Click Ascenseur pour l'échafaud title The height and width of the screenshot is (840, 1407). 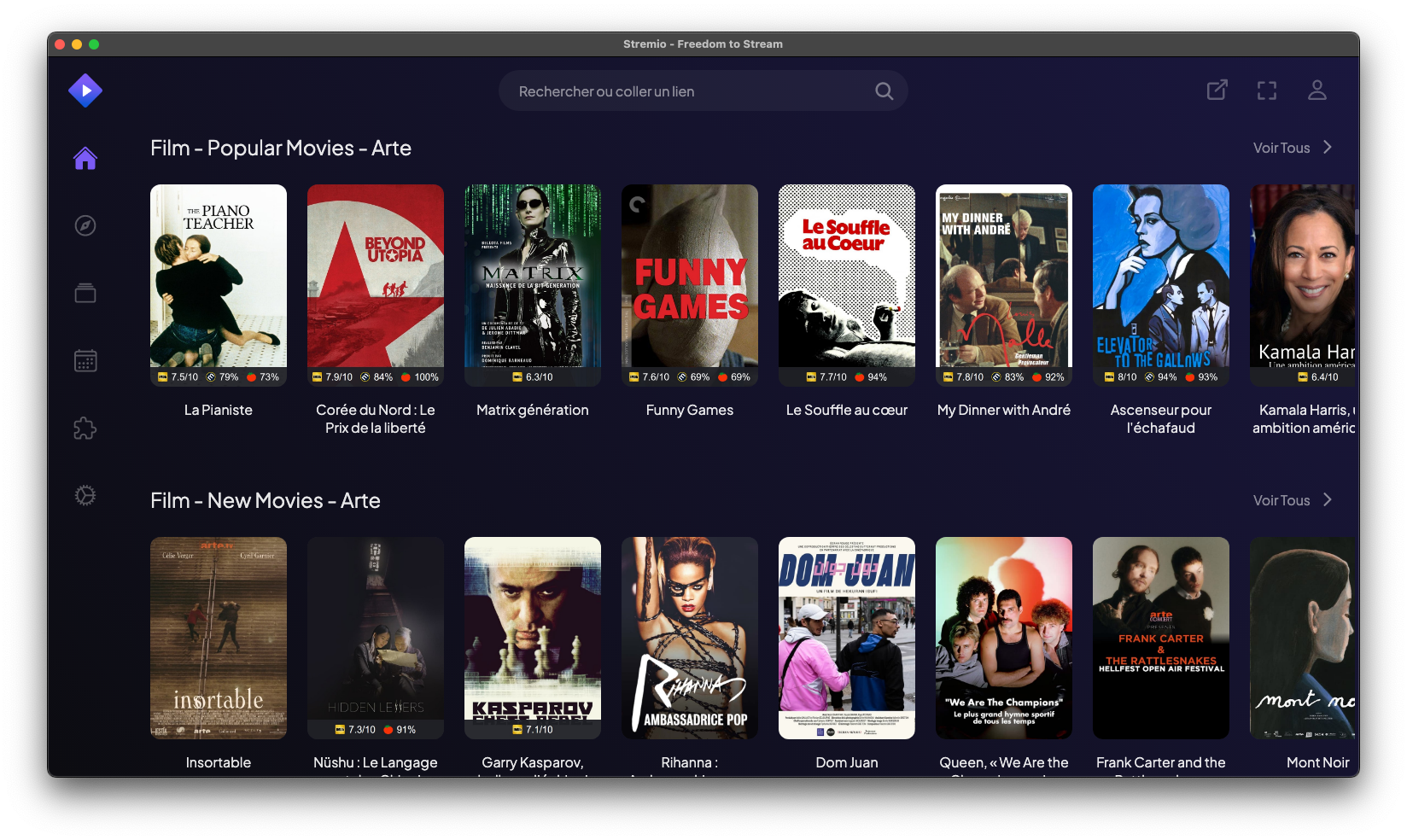[1161, 418]
